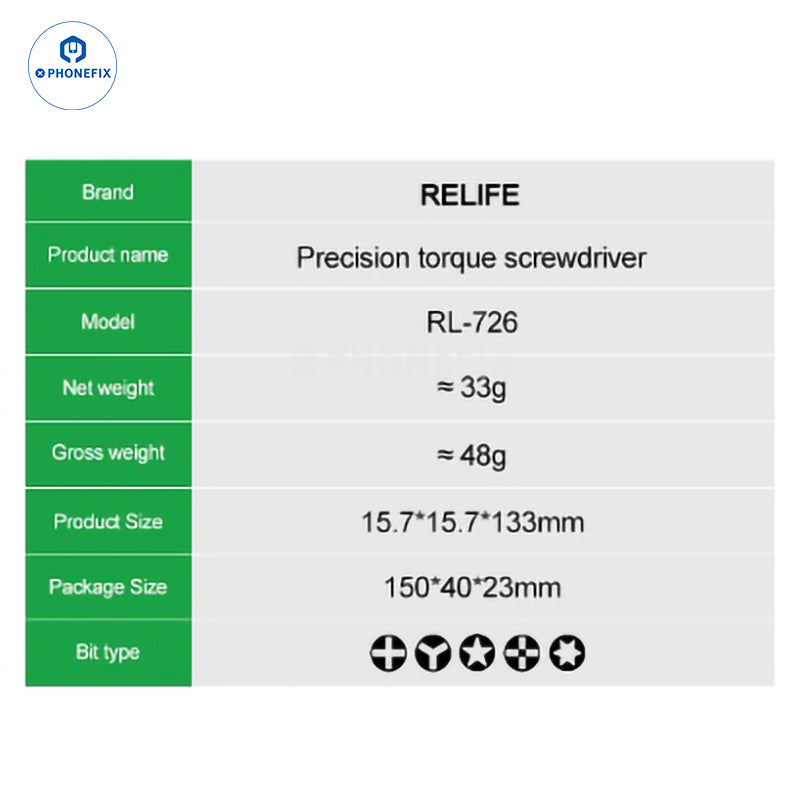Select the five-point pentalobe star bit icon
The height and width of the screenshot is (800, 800).
[477, 653]
